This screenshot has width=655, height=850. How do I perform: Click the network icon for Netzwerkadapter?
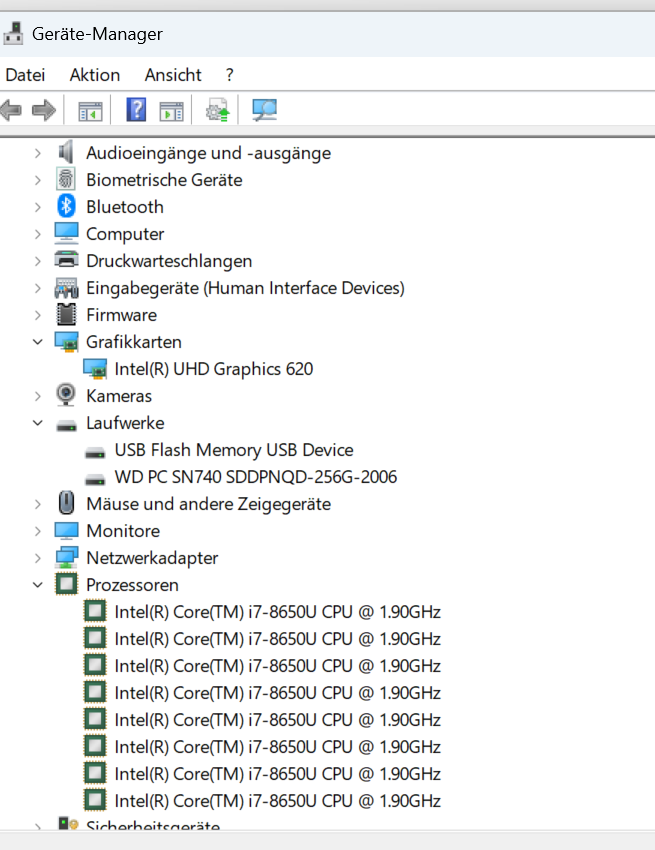66,558
